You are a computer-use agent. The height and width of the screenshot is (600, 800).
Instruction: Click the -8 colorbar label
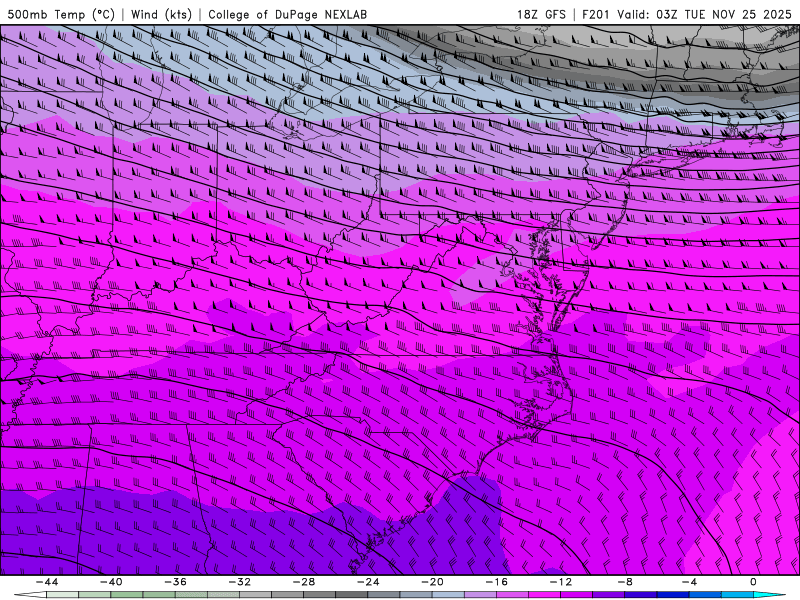[626, 582]
